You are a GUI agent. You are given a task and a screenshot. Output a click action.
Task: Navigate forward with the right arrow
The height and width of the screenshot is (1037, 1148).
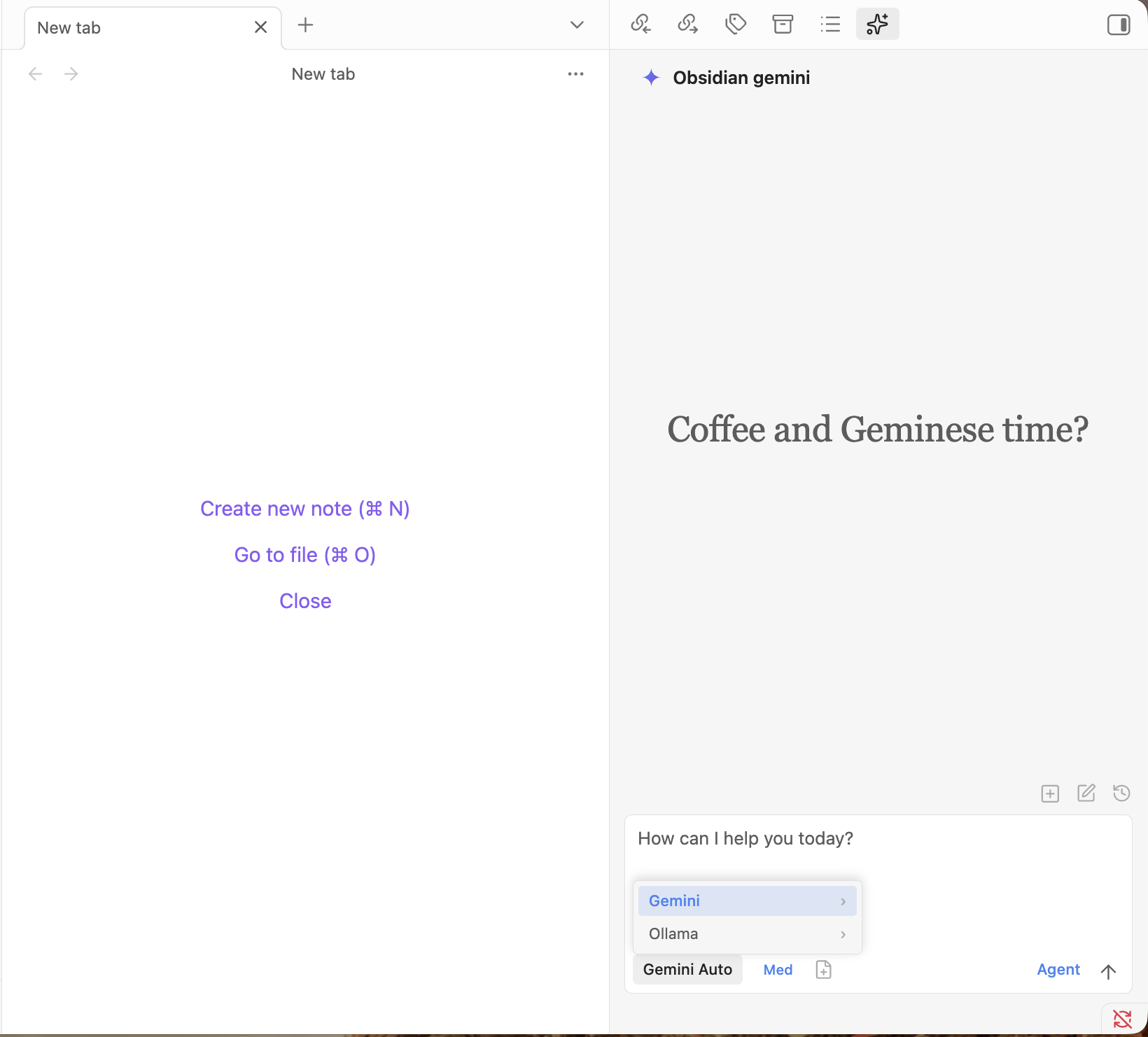[x=71, y=74]
